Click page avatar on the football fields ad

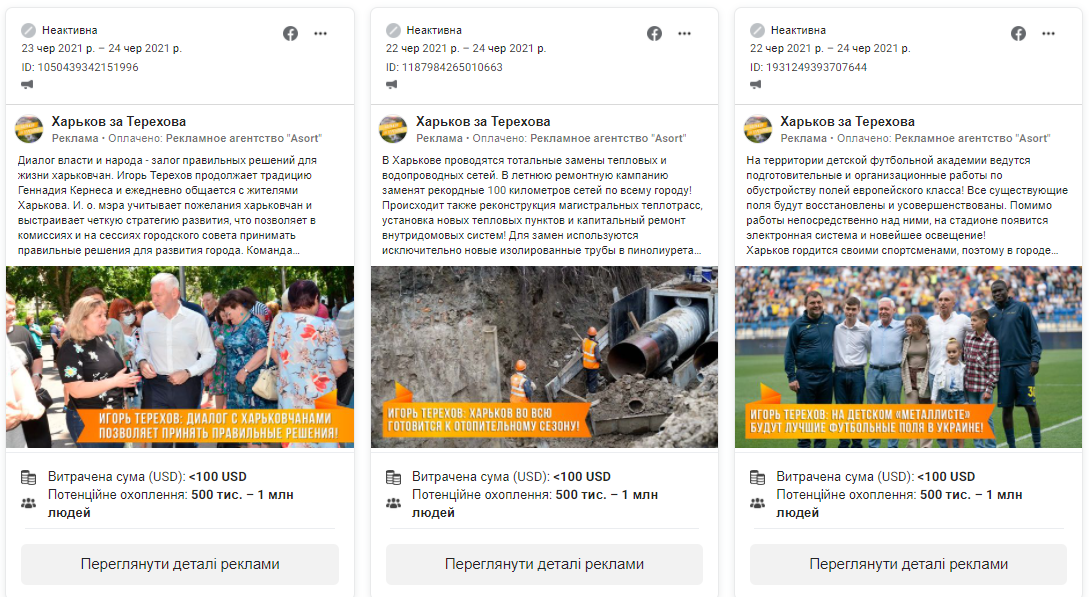[x=758, y=129]
